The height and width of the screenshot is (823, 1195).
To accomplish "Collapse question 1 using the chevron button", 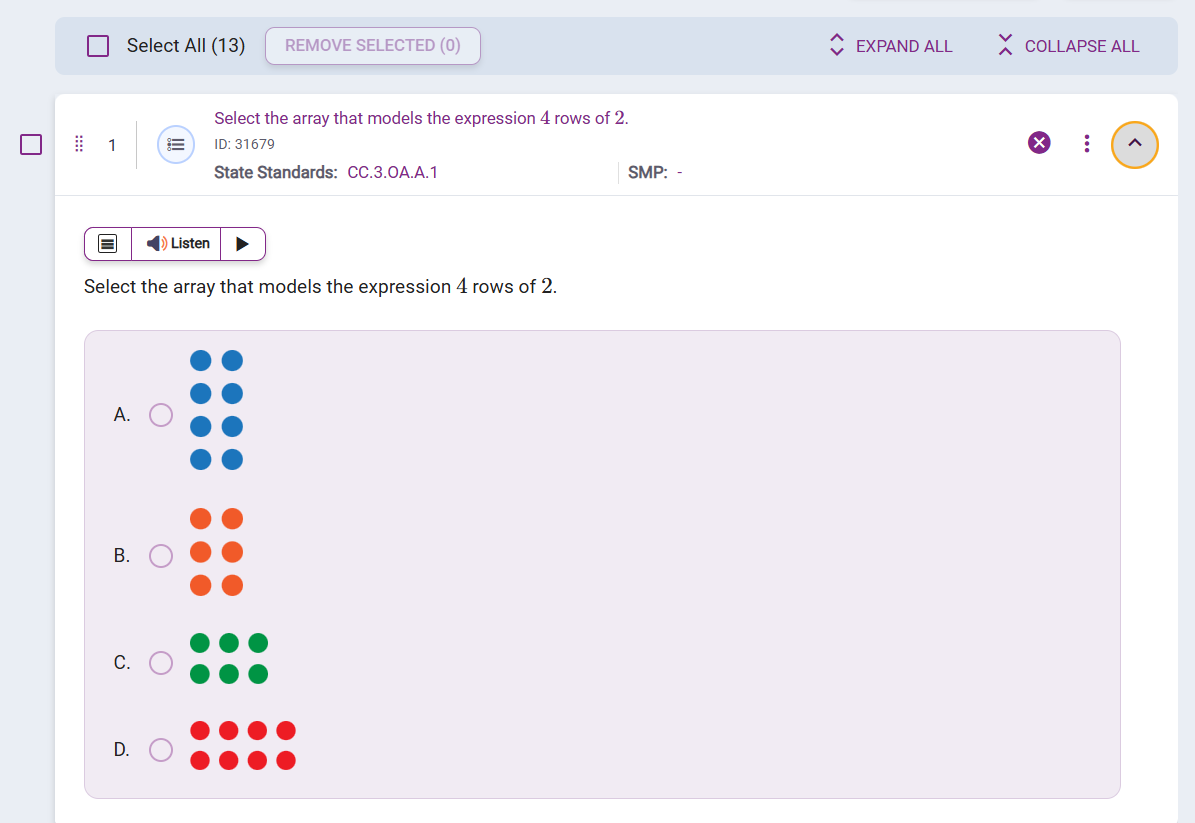I will [x=1135, y=144].
